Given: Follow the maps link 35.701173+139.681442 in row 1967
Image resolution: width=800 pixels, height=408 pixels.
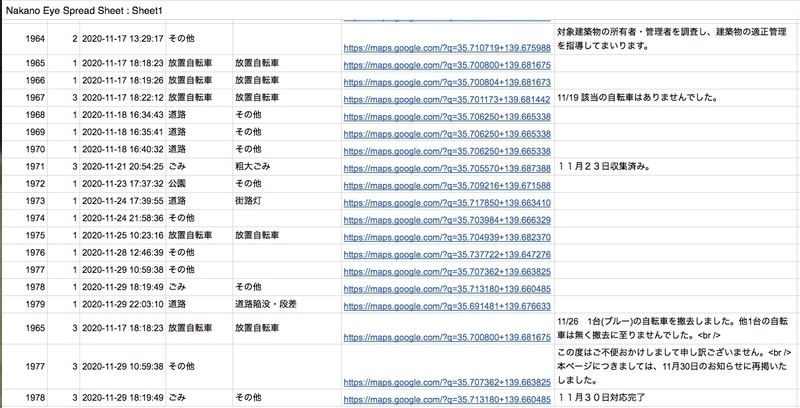Looking at the screenshot, I should pos(447,99).
